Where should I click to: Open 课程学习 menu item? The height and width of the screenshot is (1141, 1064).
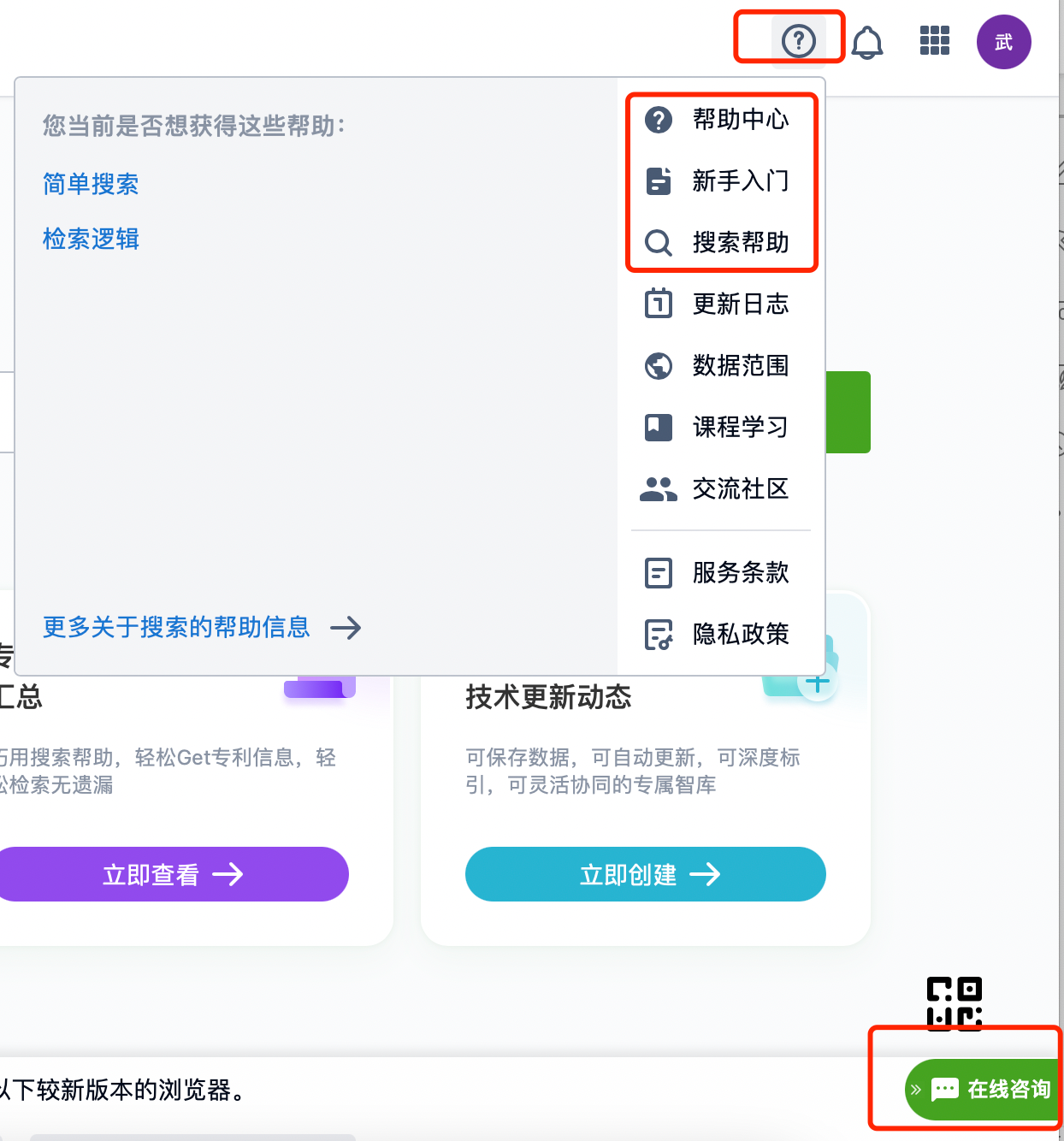(740, 427)
